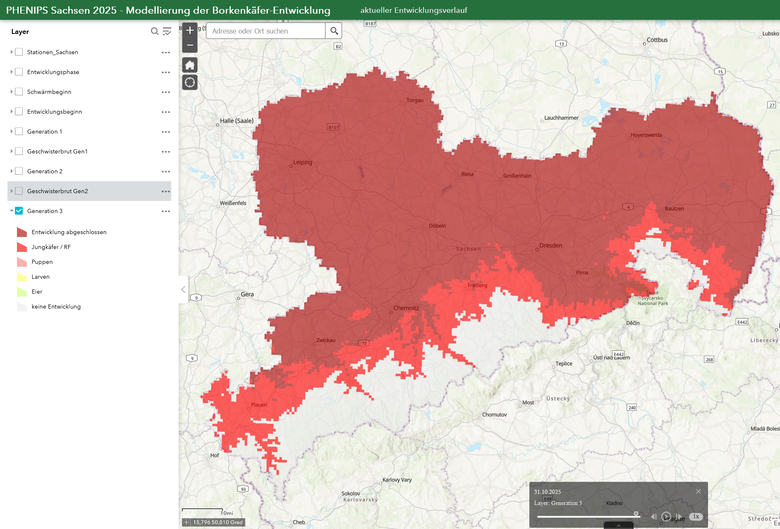The height and width of the screenshot is (529, 780).
Task: Open options menu for Entwicklungsbeginn layer
Action: pos(166,112)
